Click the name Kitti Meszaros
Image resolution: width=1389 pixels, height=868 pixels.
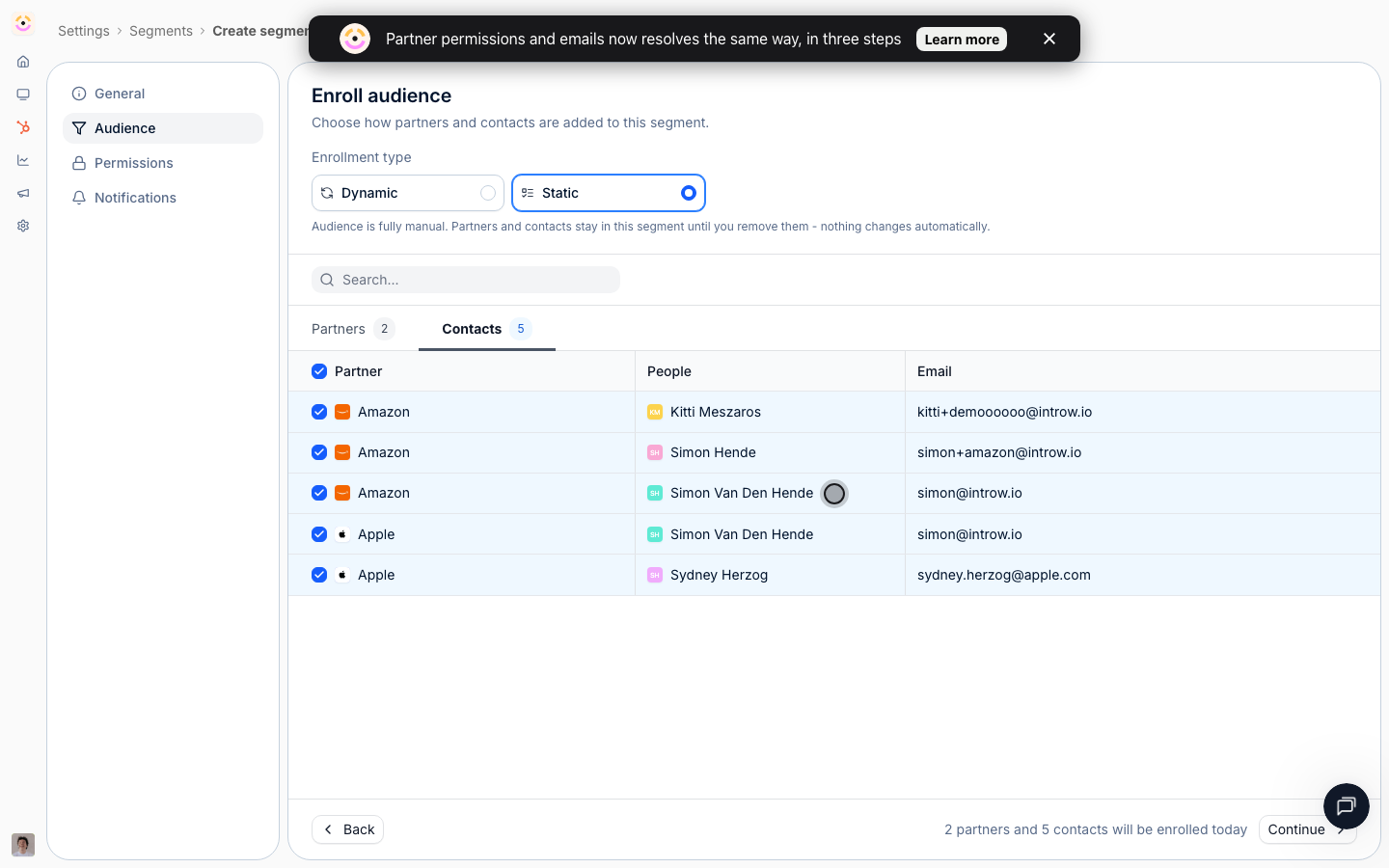[x=716, y=412]
